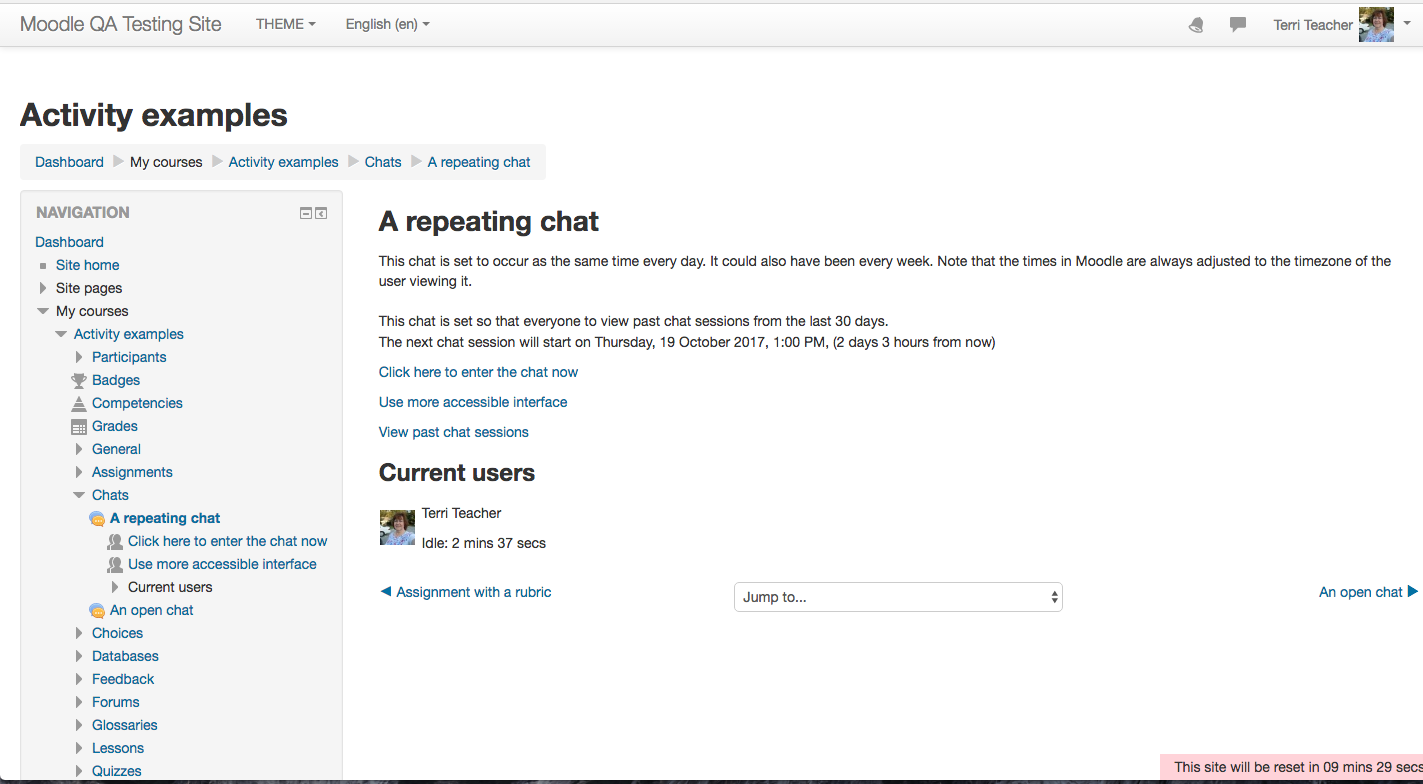This screenshot has width=1423, height=784.
Task: Click navigation link Use more accessible interface
Action: (222, 564)
